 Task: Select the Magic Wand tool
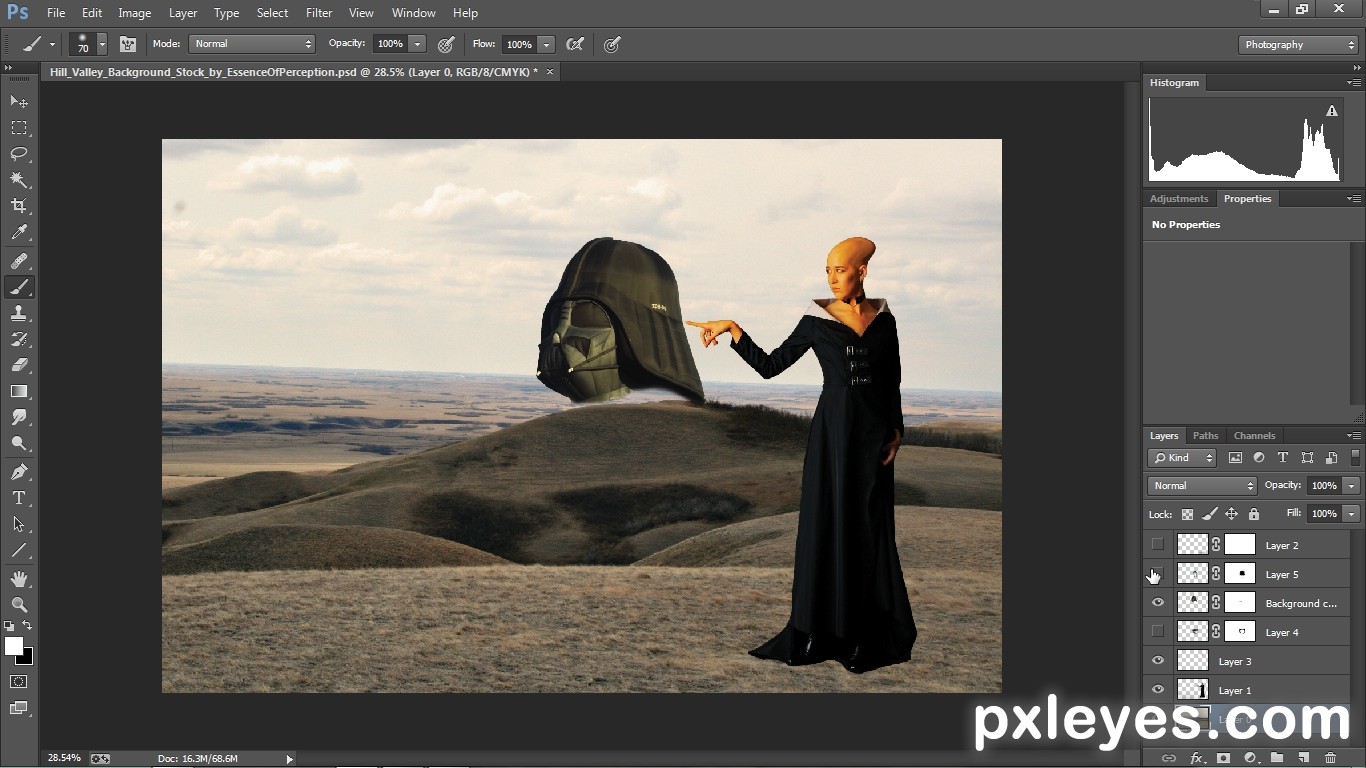19,180
